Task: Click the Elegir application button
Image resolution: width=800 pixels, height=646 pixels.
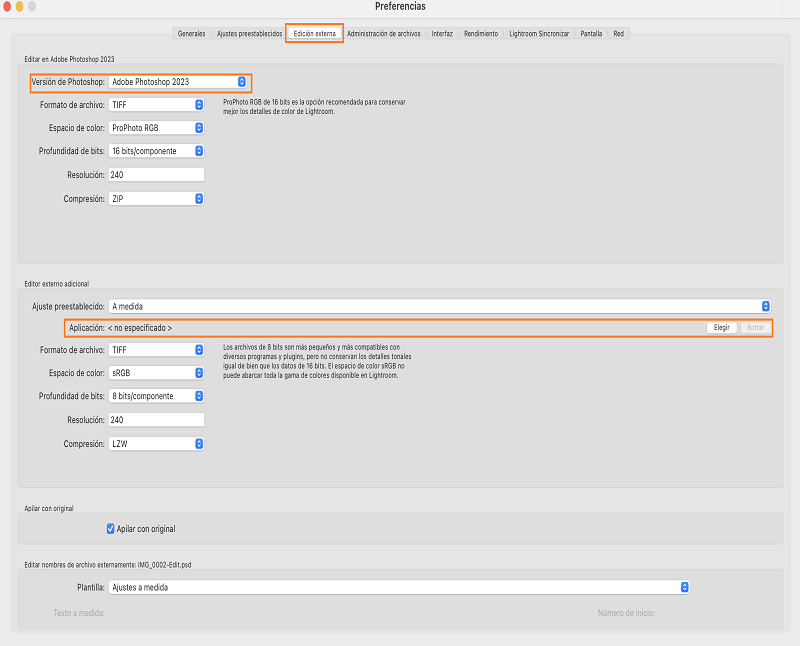Action: click(721, 328)
